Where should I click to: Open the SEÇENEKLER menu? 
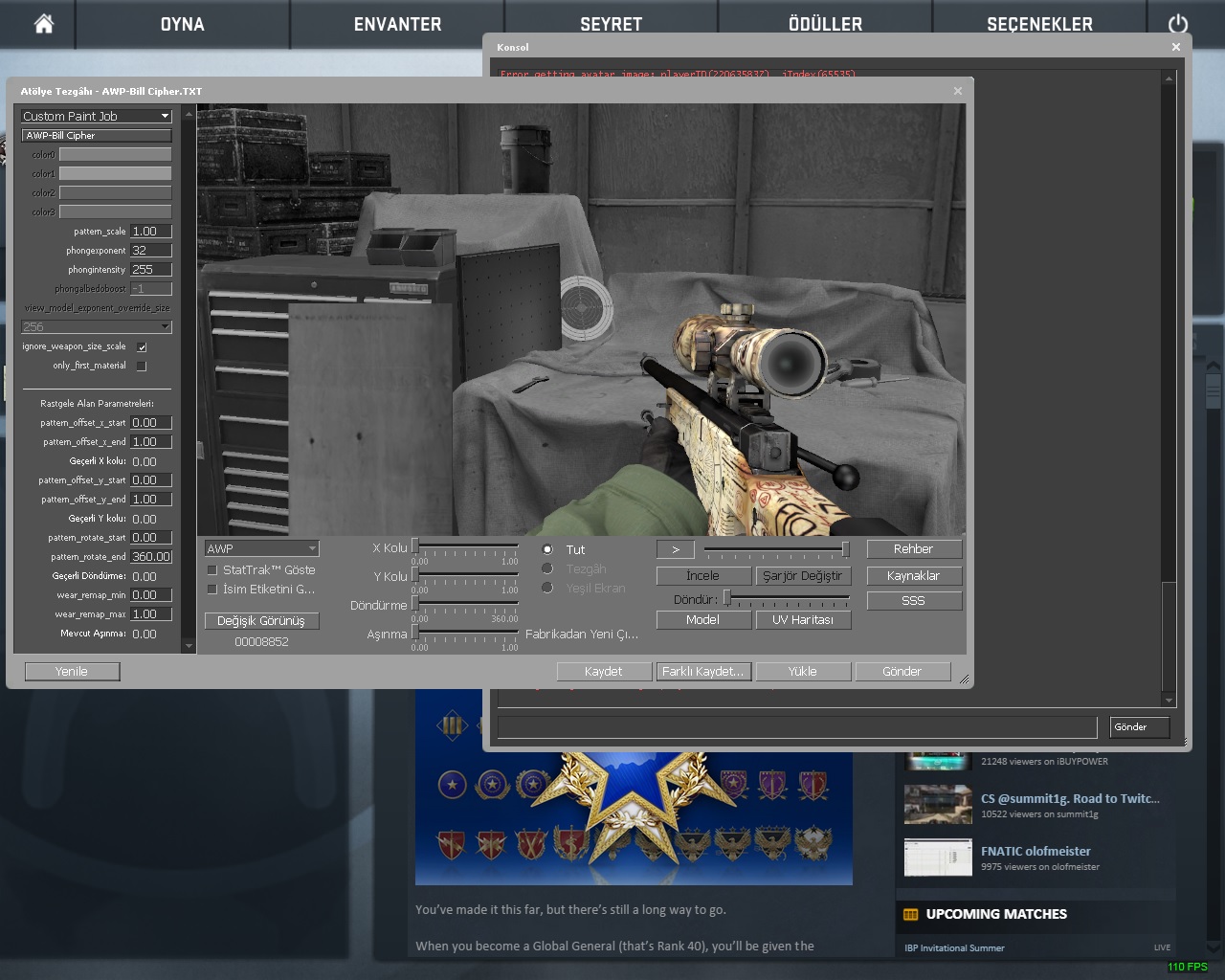[x=1039, y=24]
